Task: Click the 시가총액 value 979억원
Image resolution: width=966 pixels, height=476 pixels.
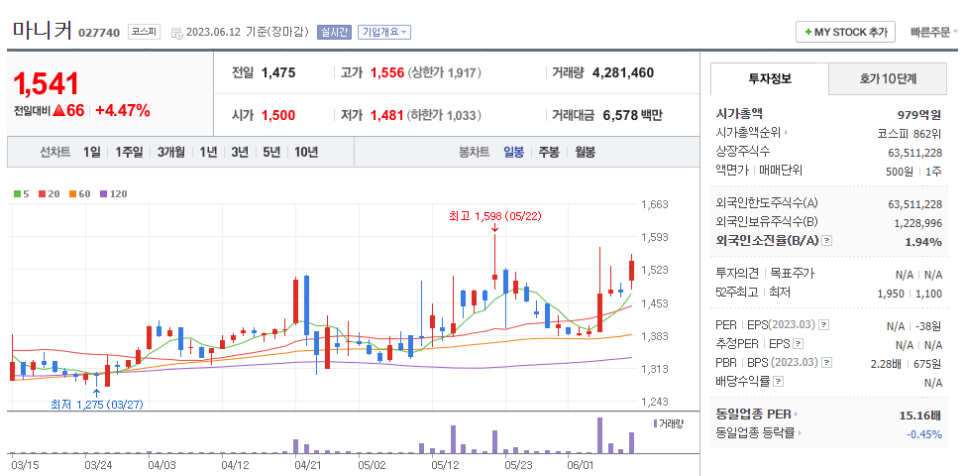Action: point(920,114)
